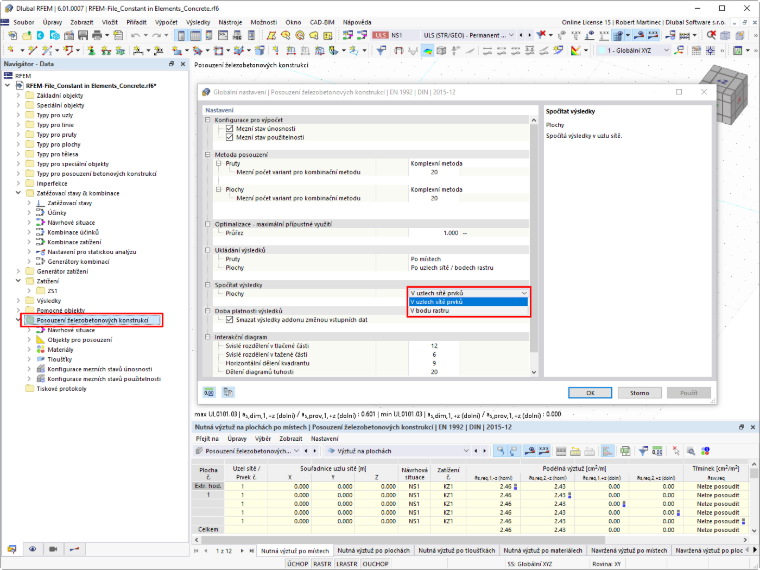
Task: Click the OK button
Action: pos(590,393)
